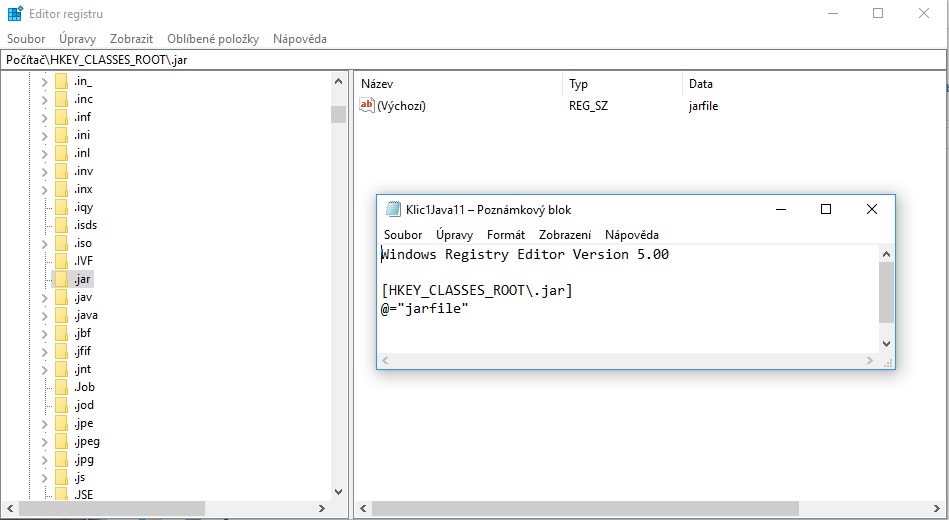Click the .inv folder icon
Screen dimensions: 949x520
click(x=61, y=171)
